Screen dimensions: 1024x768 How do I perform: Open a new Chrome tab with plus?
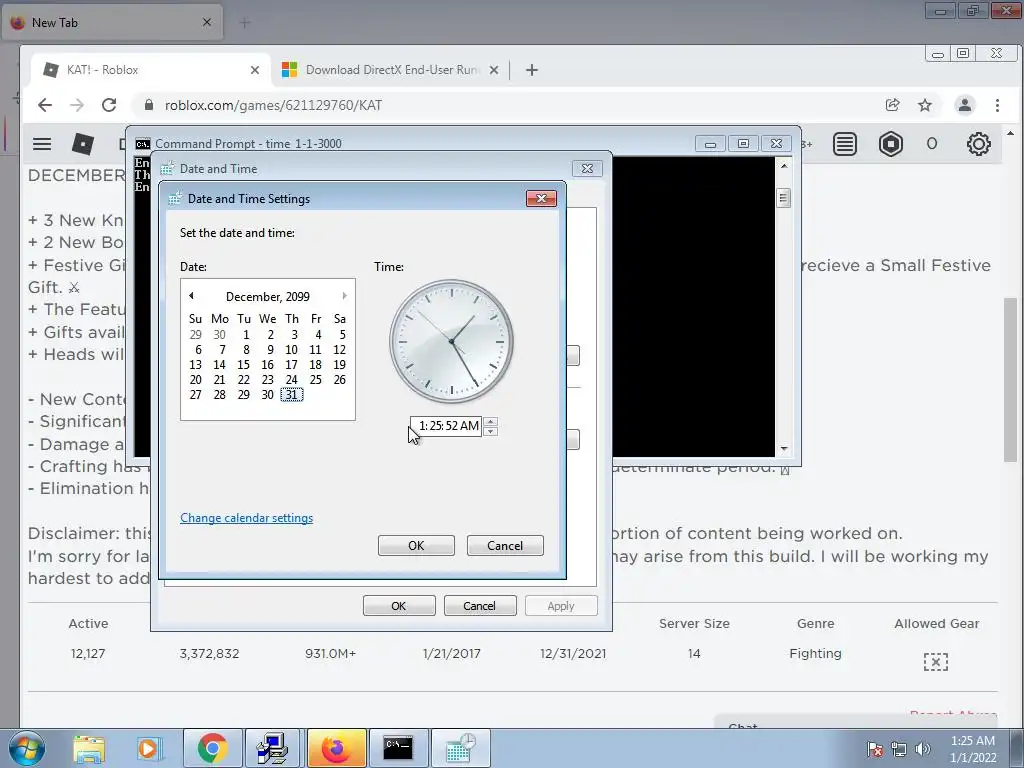532,70
